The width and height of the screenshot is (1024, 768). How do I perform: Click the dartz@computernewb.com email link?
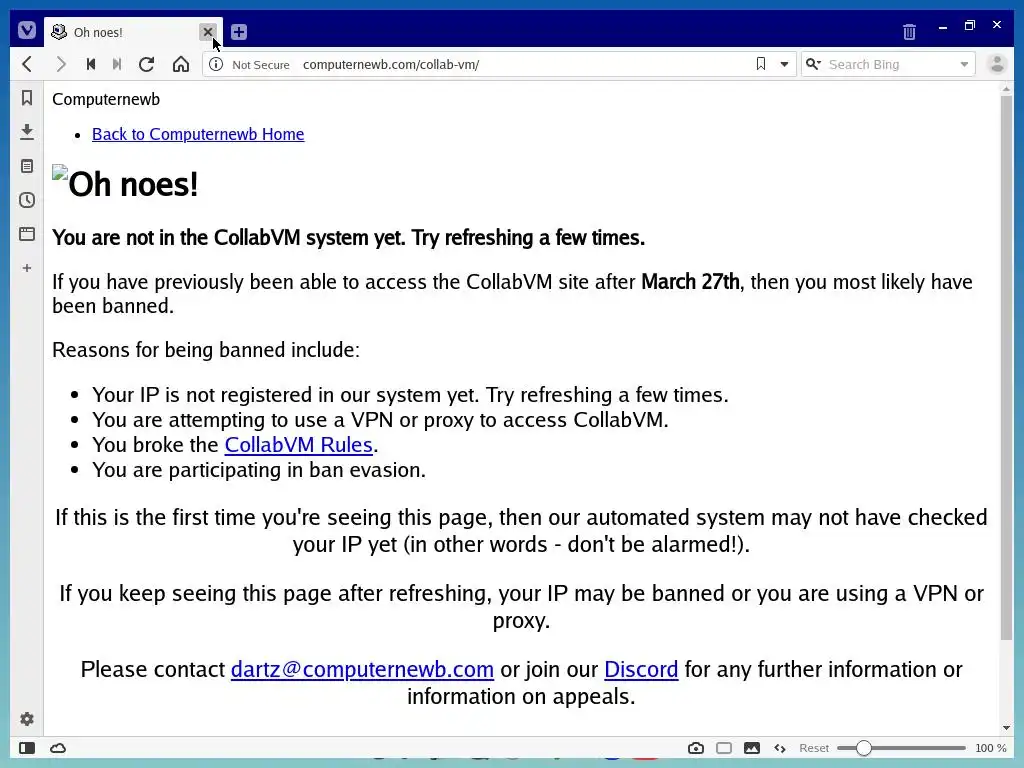click(x=362, y=669)
